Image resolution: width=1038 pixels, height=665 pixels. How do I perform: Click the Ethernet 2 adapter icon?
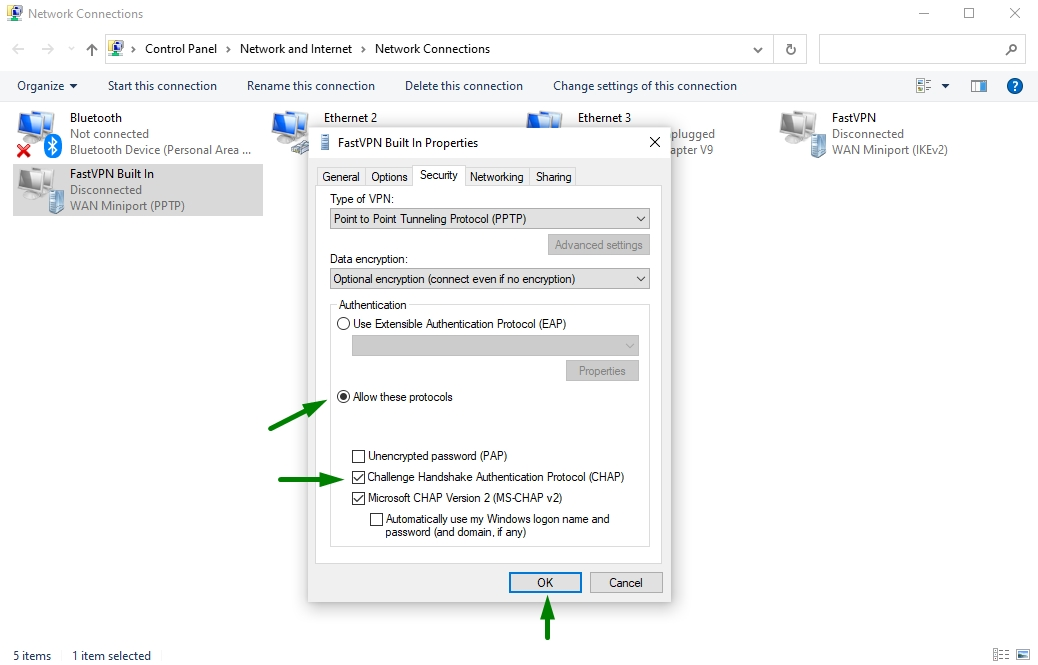[291, 132]
